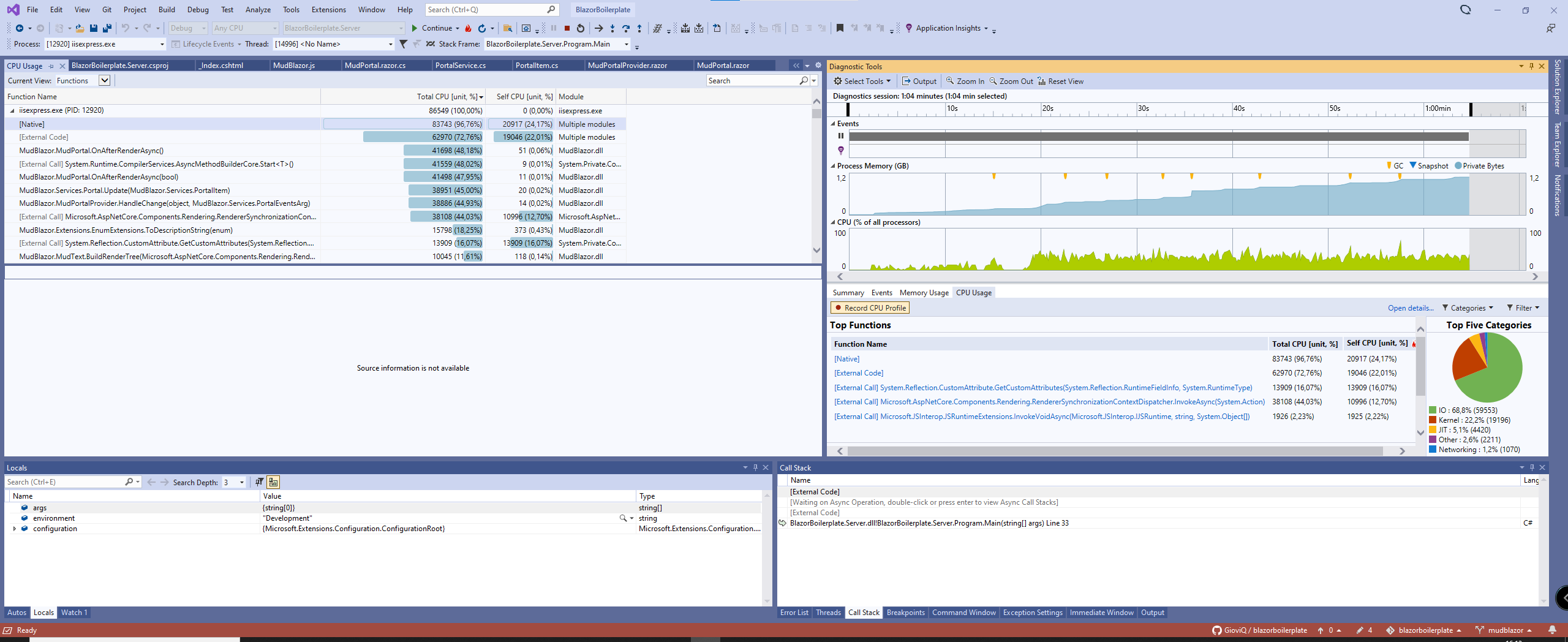Pause event collection in the Events lane
The image size is (1568, 642).
pos(840,135)
